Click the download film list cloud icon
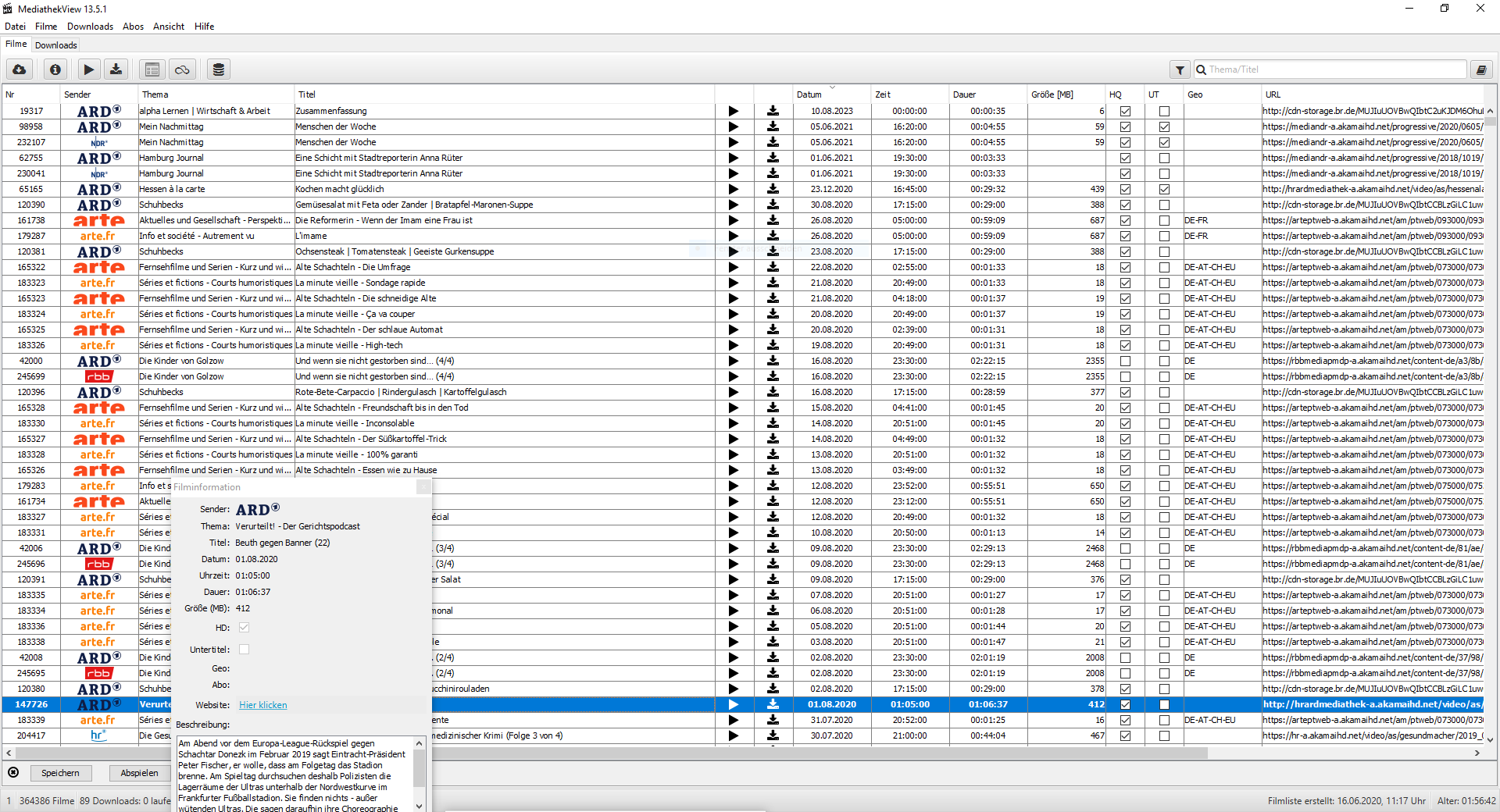This screenshot has height=812, width=1500. point(20,69)
